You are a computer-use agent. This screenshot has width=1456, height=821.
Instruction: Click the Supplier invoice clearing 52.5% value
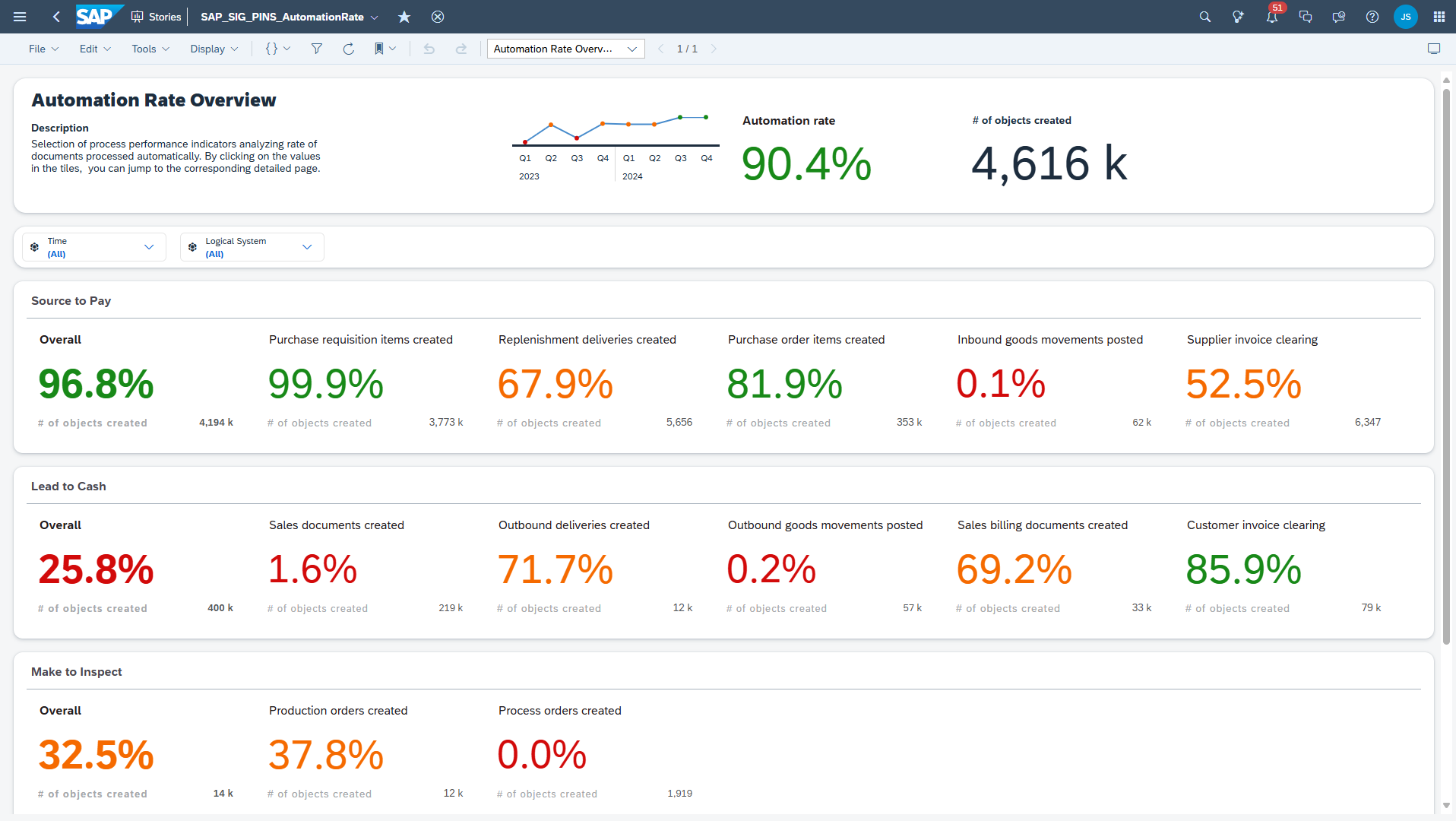point(1243,384)
